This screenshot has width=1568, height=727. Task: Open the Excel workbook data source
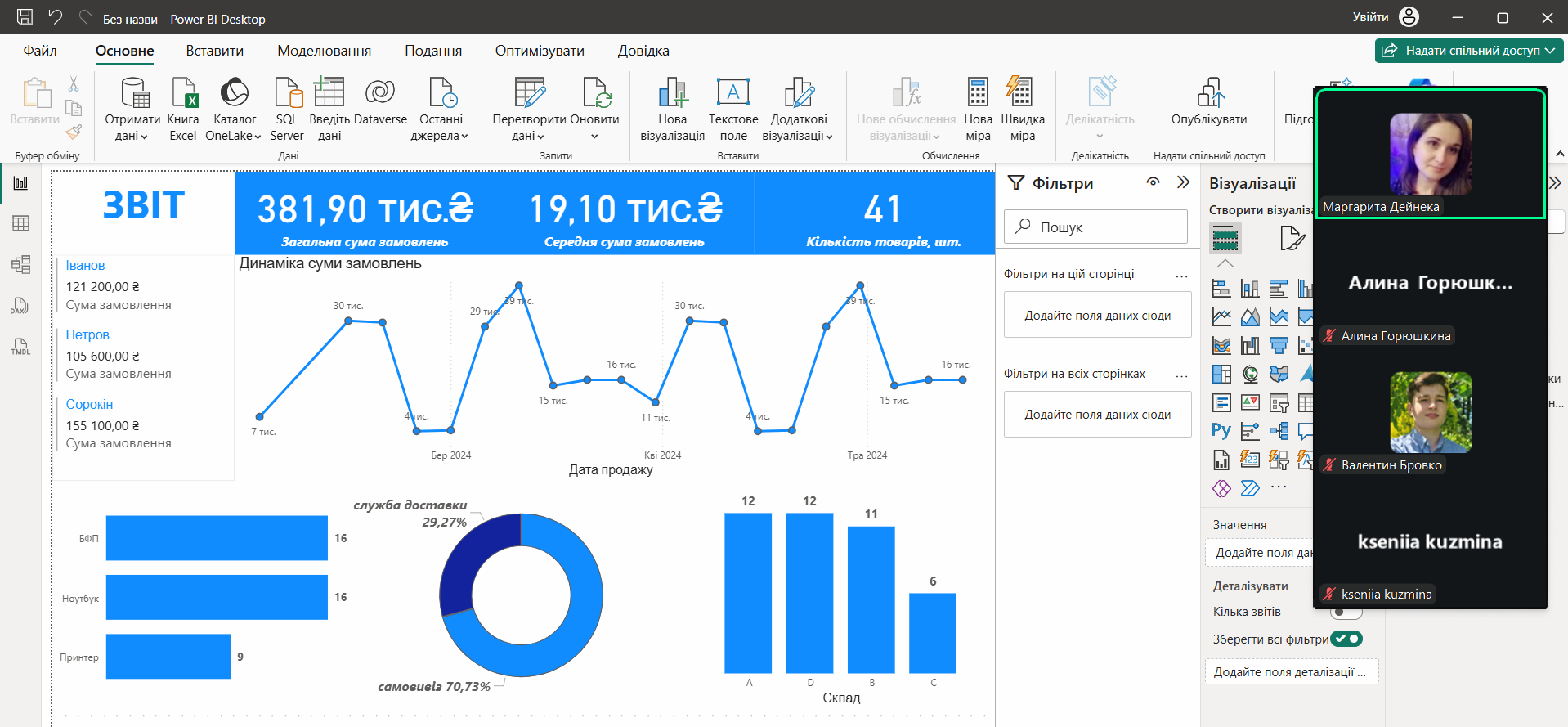coord(183,110)
